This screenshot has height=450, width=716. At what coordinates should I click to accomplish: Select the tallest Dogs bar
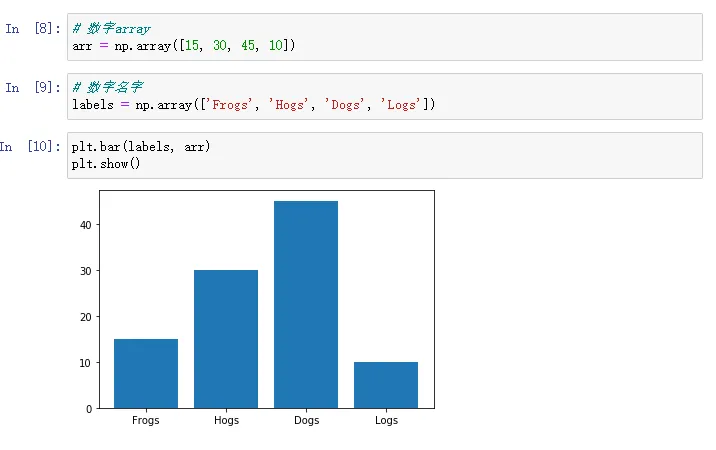tap(306, 305)
